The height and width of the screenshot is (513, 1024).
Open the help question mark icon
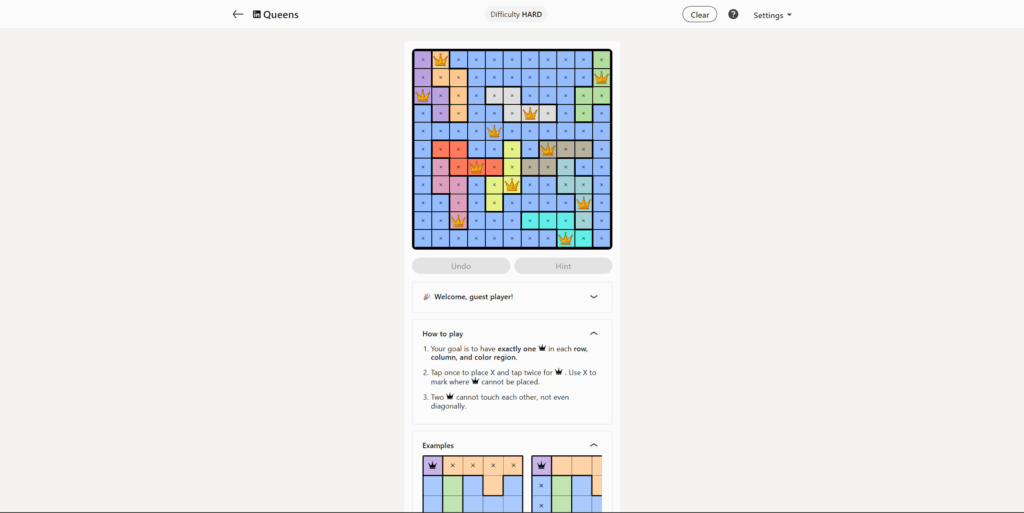[x=733, y=15]
